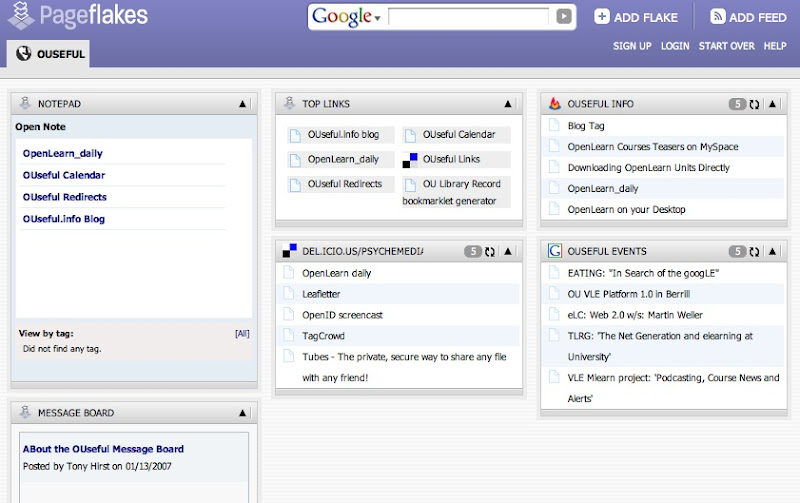Click the Pageflakes logo
The image size is (800, 503).
click(x=78, y=15)
